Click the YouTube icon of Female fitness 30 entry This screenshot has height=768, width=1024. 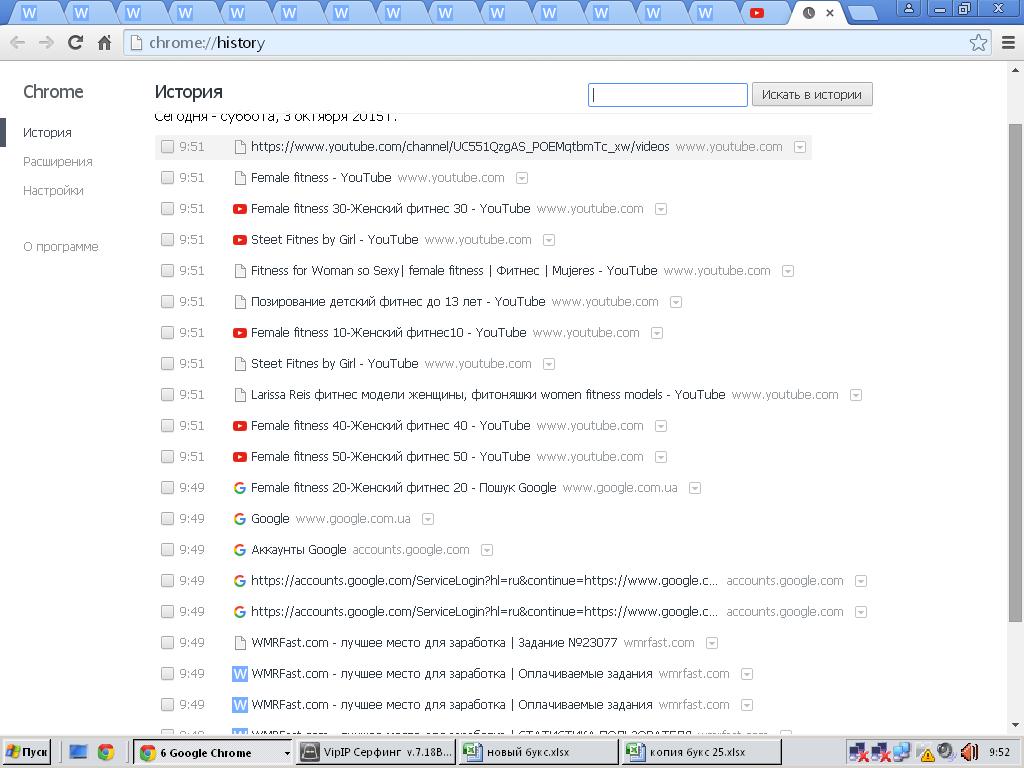click(x=240, y=209)
